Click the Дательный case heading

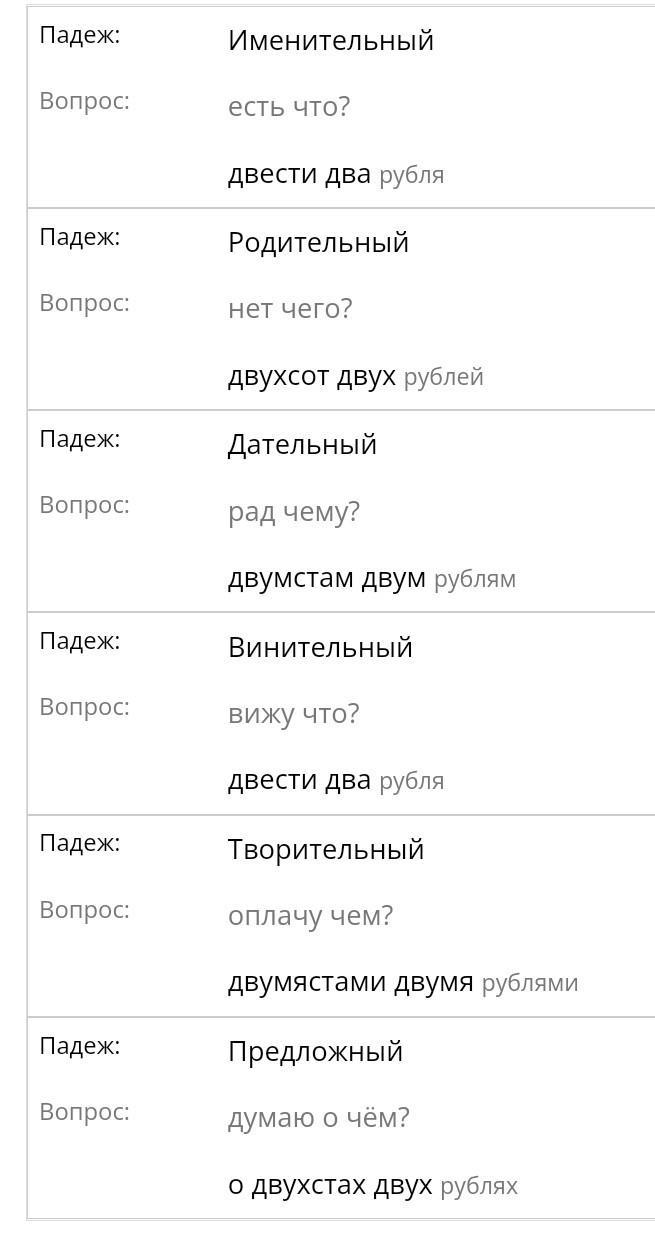(302, 445)
